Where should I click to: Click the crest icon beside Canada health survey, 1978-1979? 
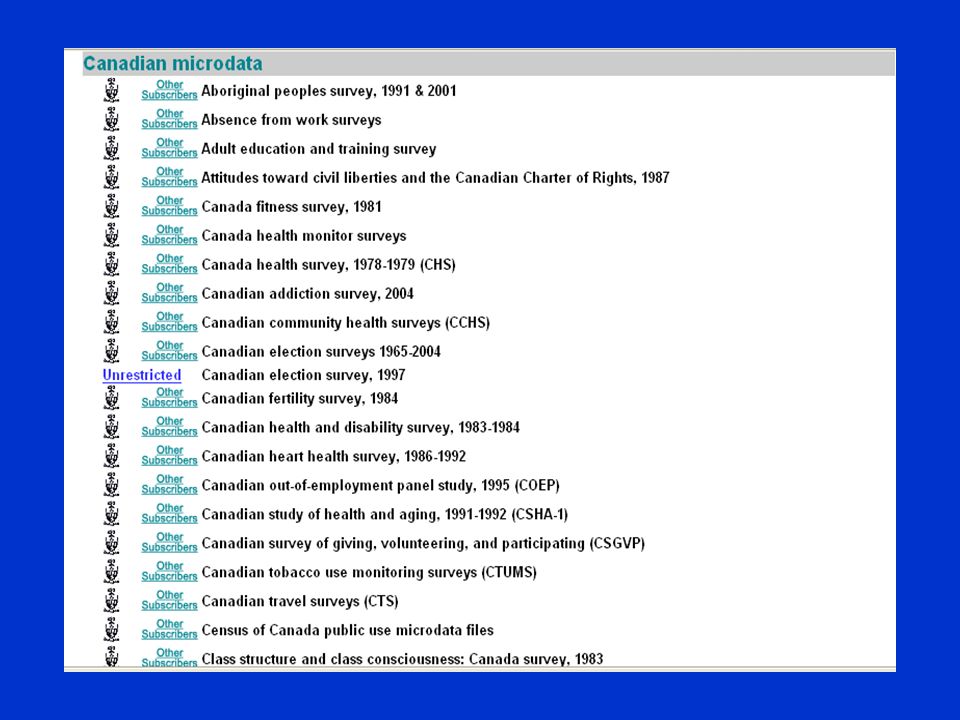pyautogui.click(x=111, y=264)
